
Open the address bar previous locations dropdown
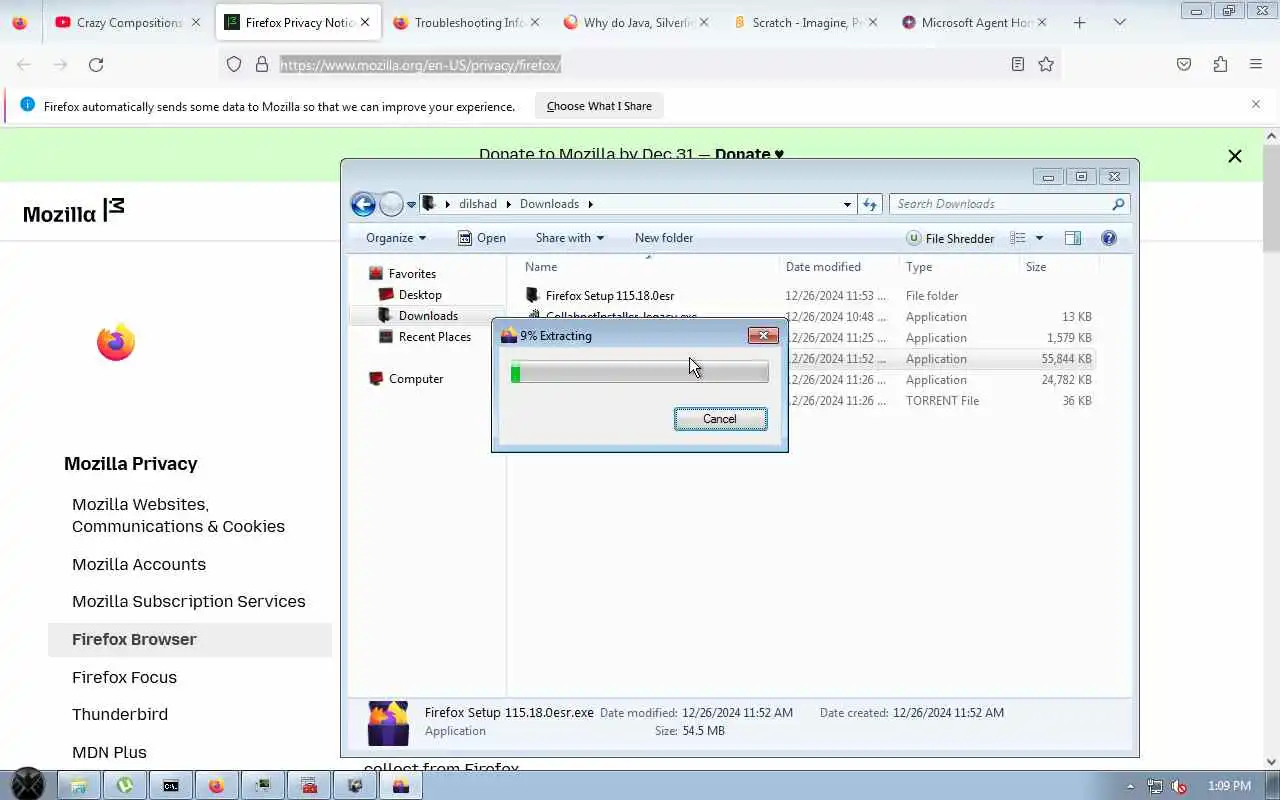point(847,204)
